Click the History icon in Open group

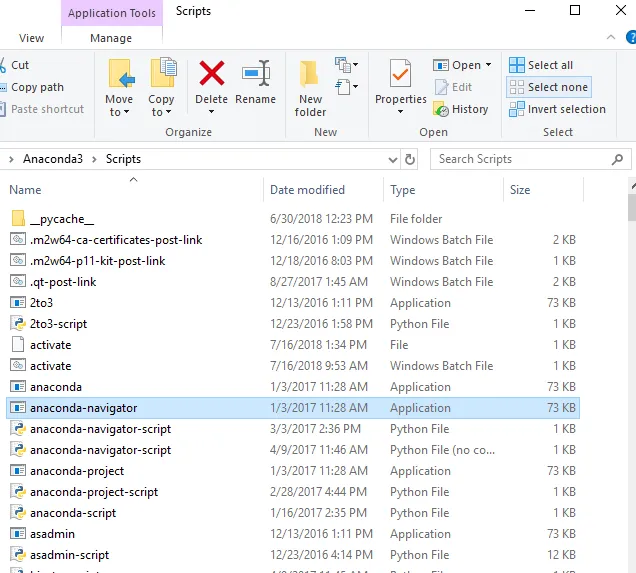[440, 109]
